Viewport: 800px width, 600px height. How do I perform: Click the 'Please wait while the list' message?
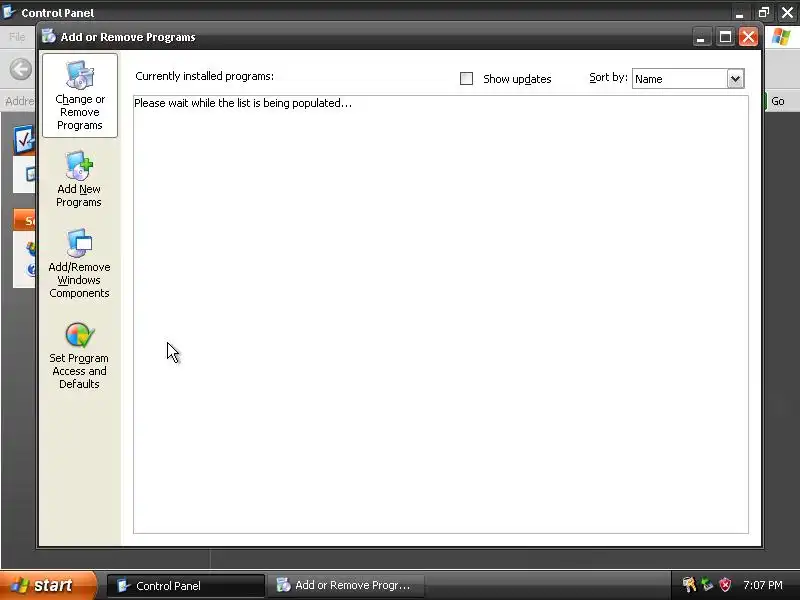click(x=243, y=103)
